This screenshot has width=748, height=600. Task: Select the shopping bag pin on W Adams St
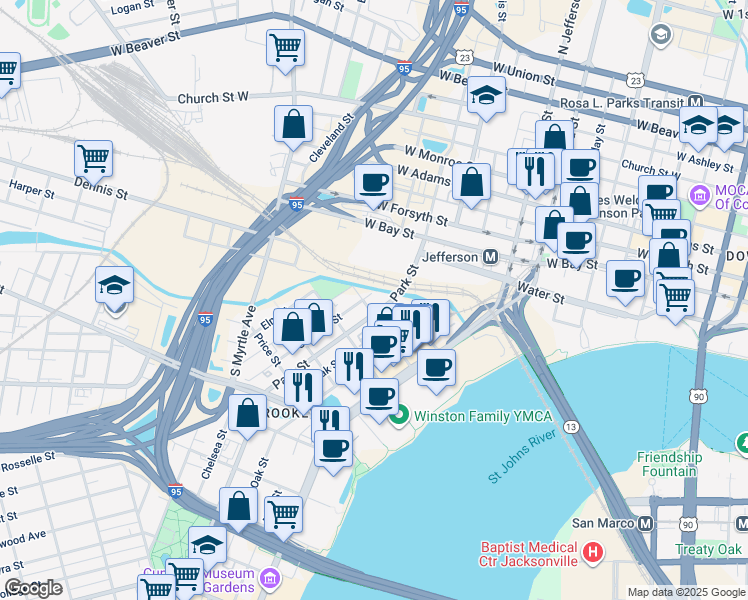[x=471, y=182]
